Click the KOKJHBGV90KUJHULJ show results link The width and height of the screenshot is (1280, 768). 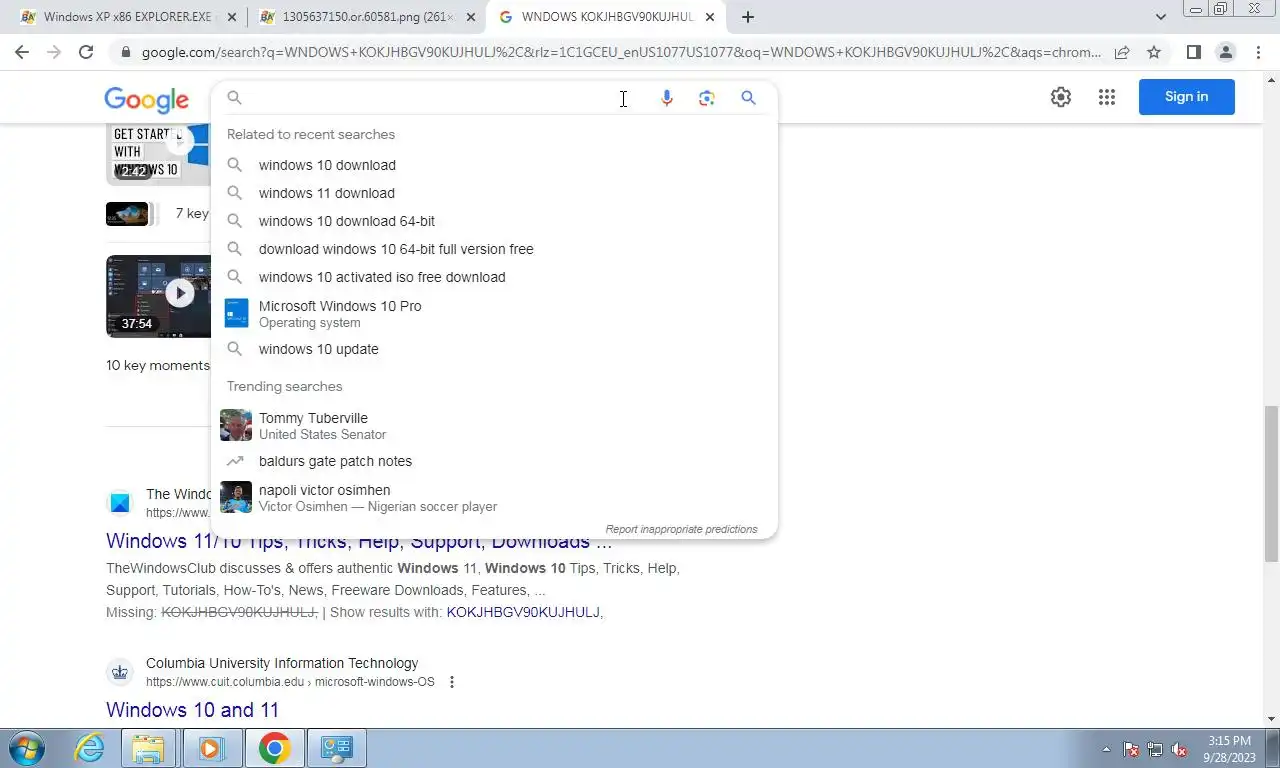coord(523,612)
